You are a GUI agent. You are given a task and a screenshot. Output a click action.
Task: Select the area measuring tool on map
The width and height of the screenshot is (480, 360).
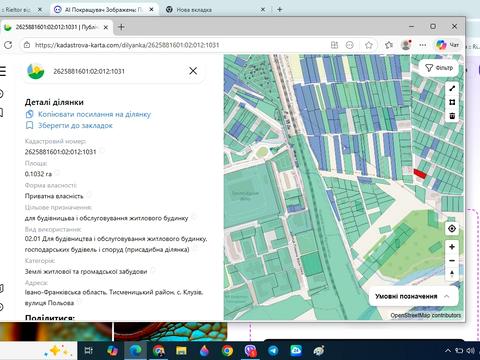452,102
